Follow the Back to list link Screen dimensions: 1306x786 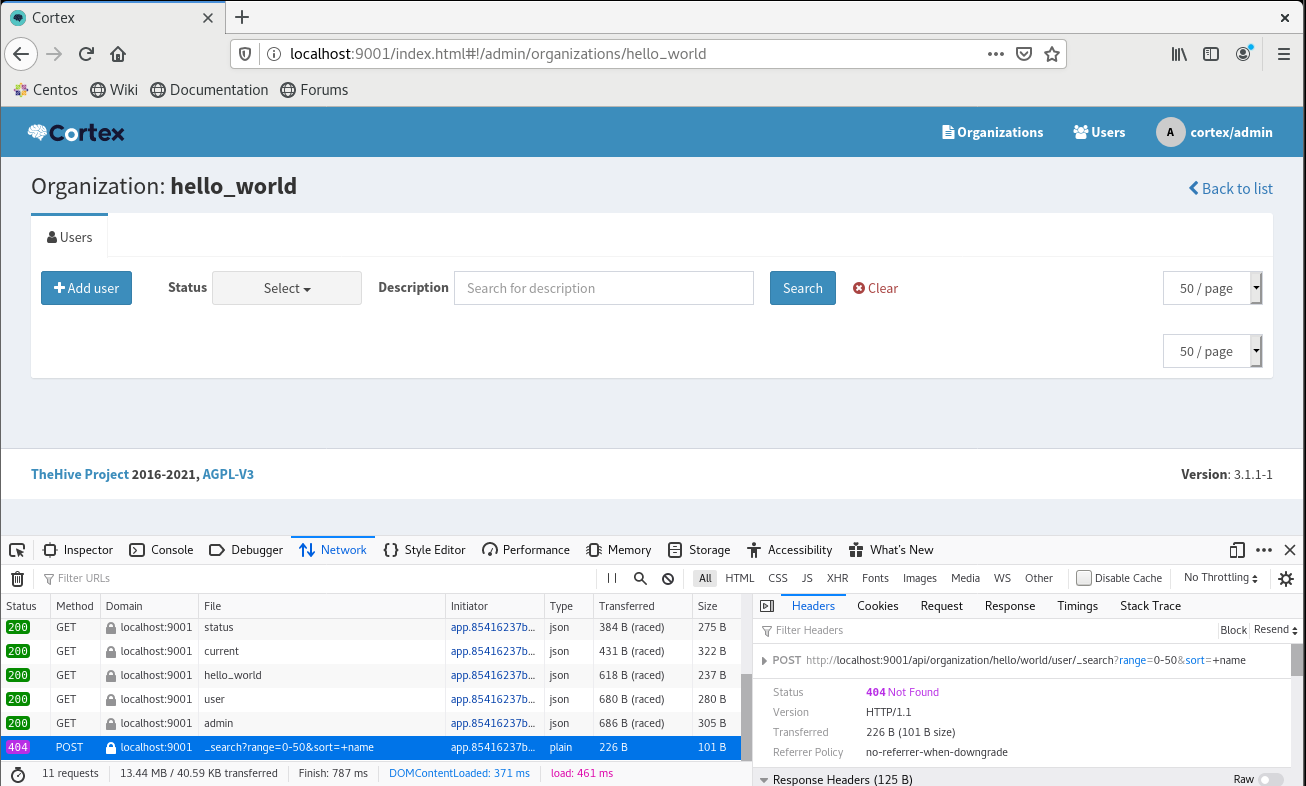tap(1231, 188)
